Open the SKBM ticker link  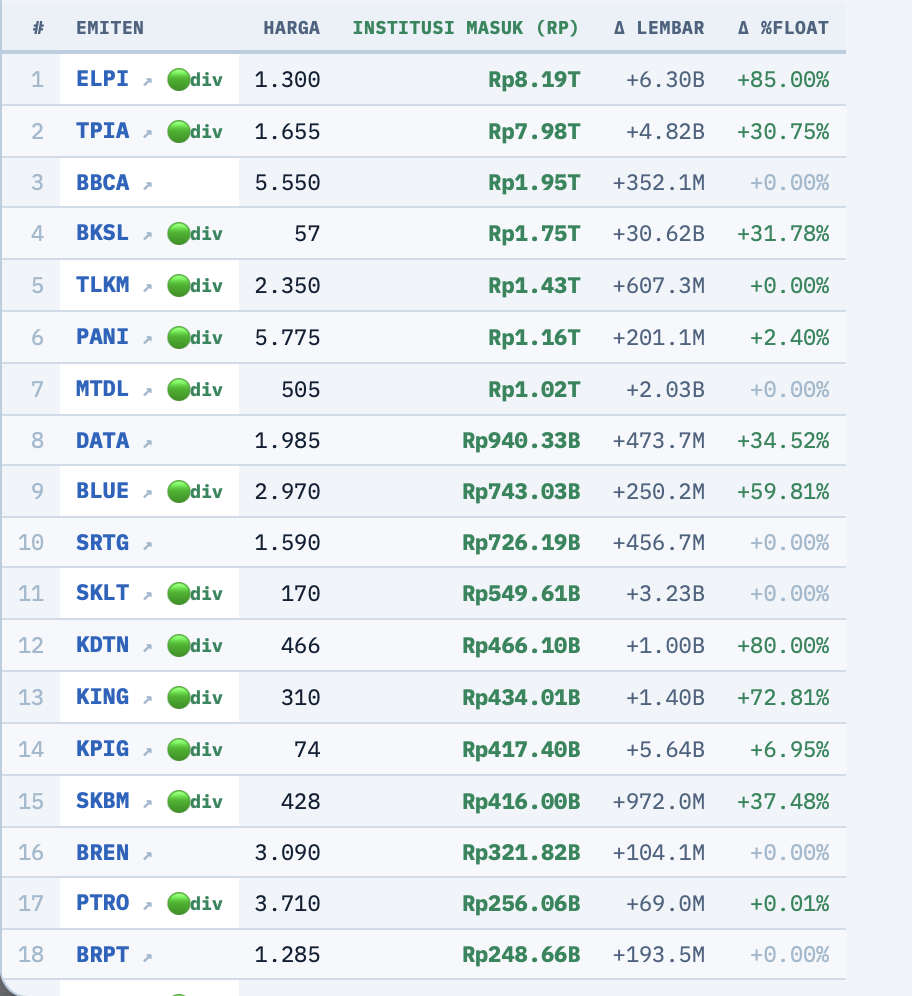(102, 801)
